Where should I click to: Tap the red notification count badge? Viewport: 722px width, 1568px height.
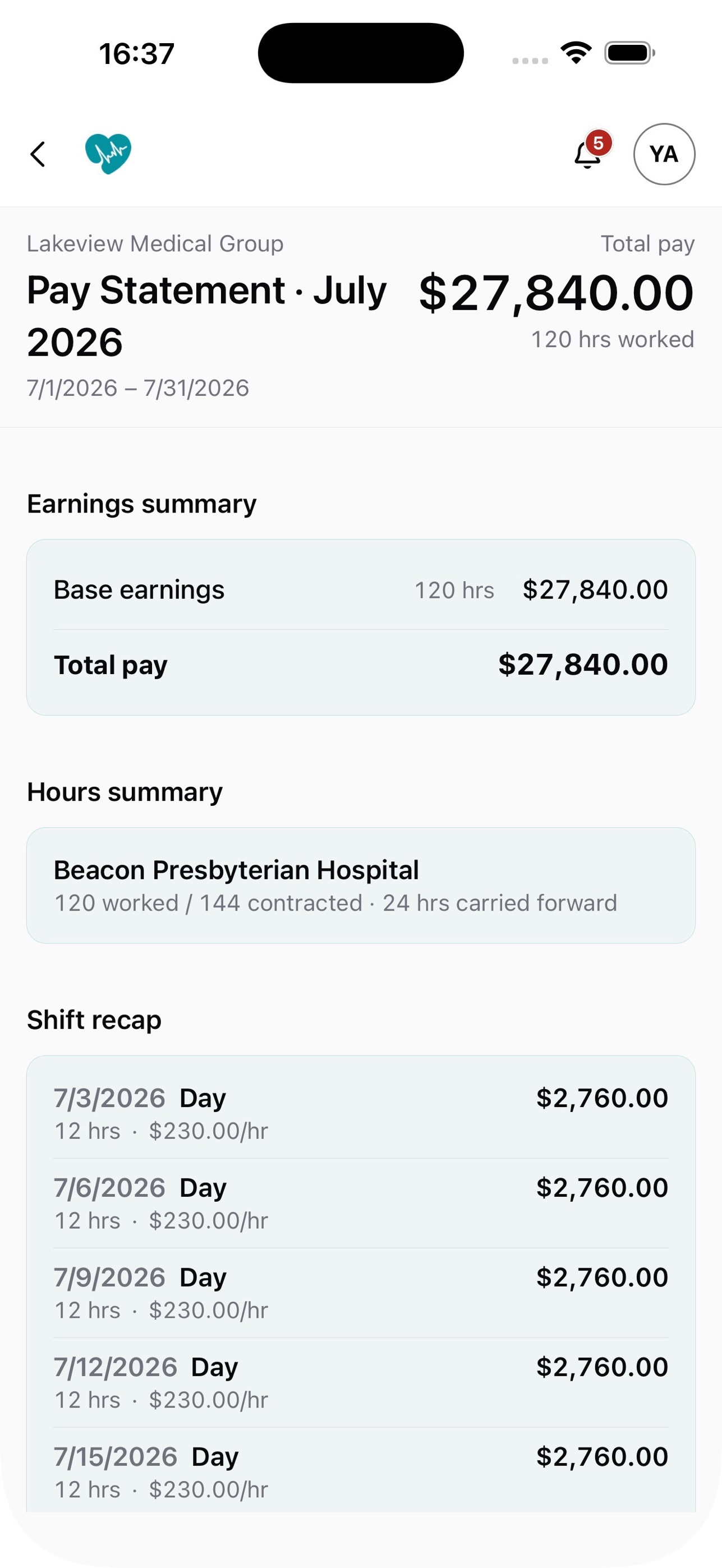(599, 143)
